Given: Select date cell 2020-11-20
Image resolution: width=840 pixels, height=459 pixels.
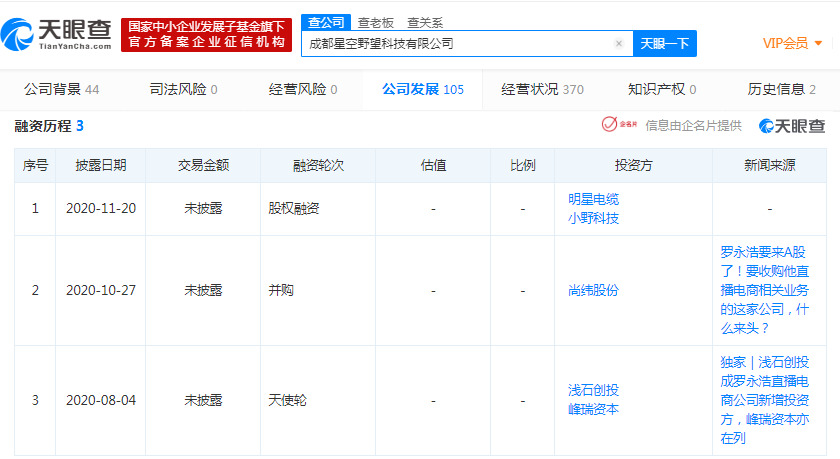Looking at the screenshot, I should tap(101, 208).
